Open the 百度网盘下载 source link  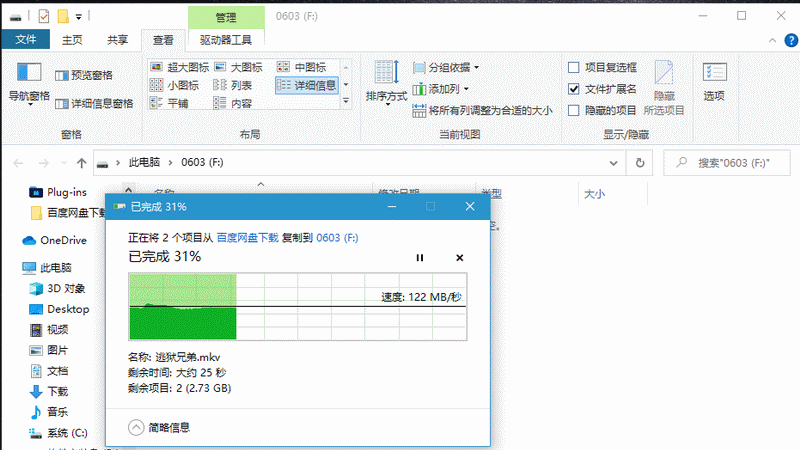coord(247,238)
